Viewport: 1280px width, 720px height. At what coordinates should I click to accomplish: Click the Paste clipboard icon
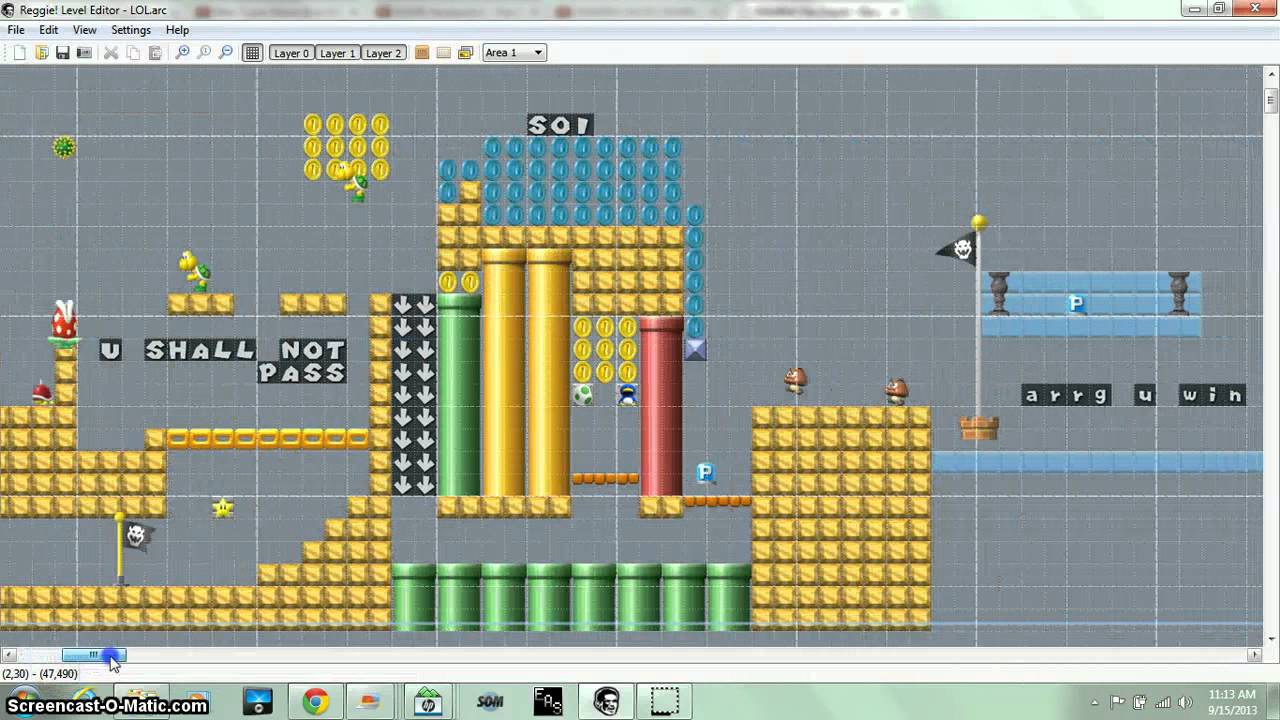tap(155, 53)
